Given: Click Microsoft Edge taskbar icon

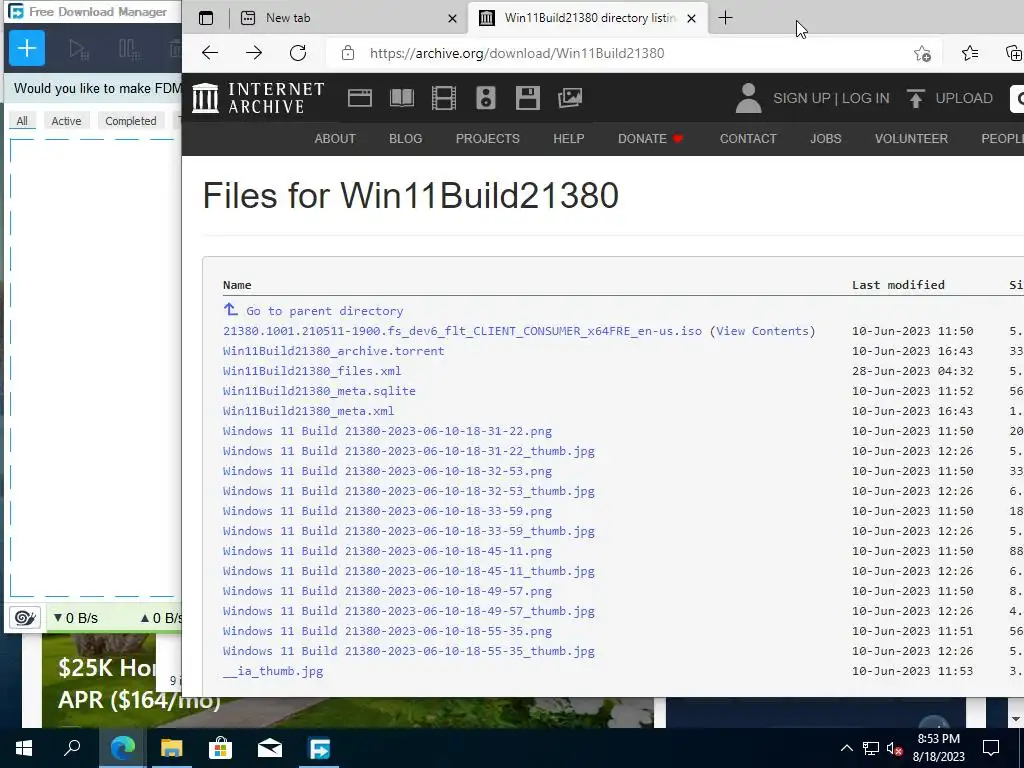Looking at the screenshot, I should point(122,748).
